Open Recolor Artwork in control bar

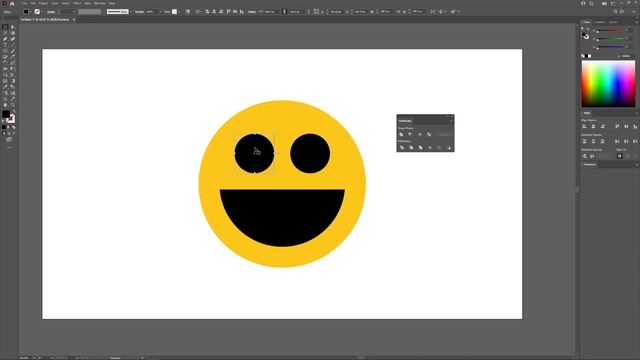click(188, 11)
